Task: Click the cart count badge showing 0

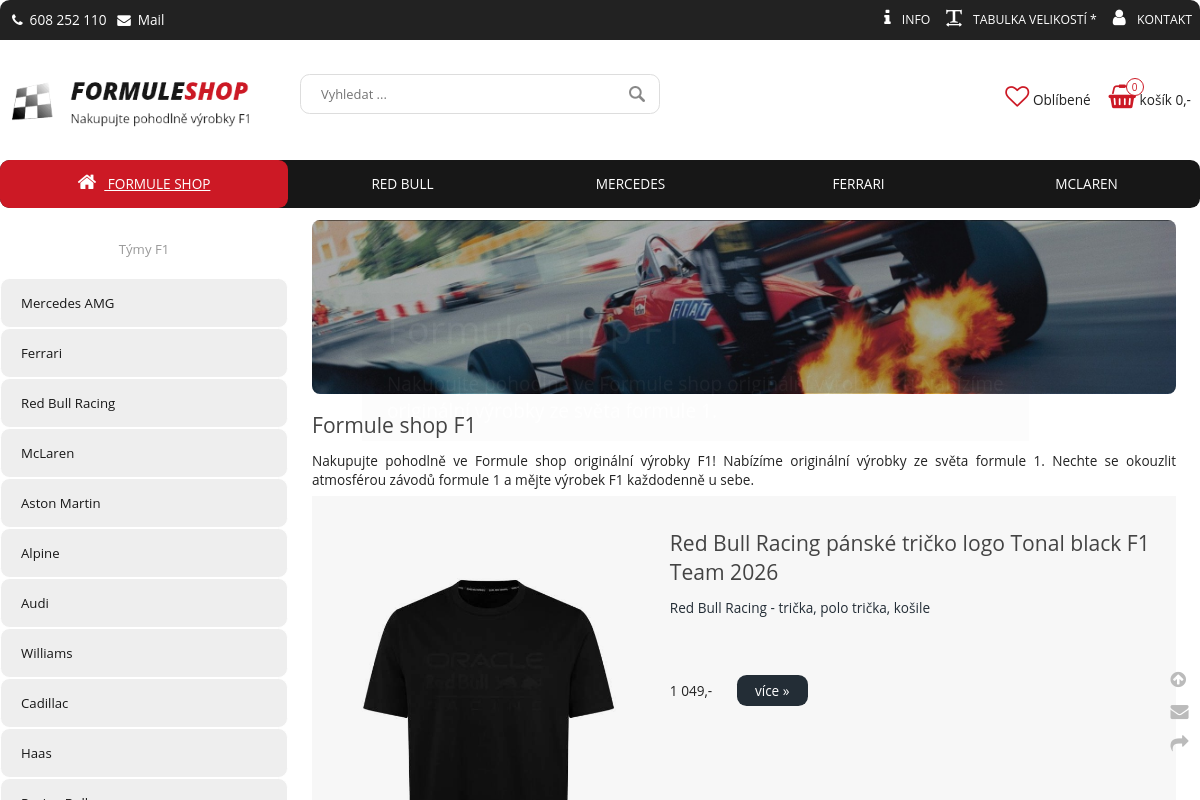Action: pyautogui.click(x=1135, y=87)
